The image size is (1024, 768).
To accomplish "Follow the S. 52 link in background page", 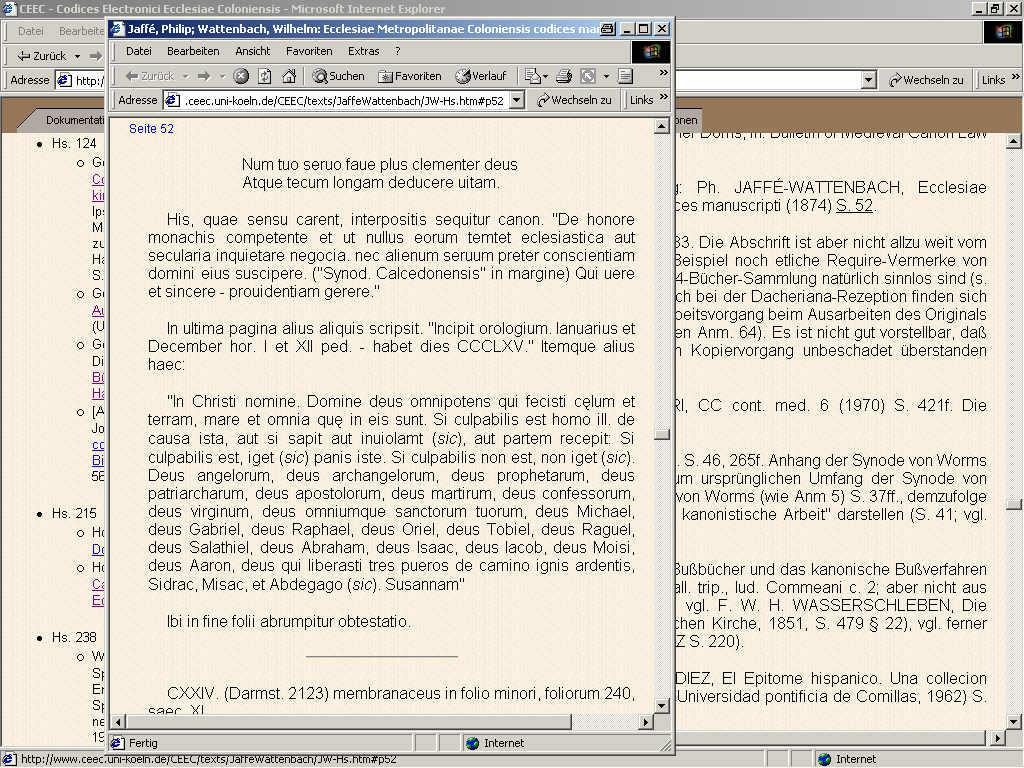I will 854,205.
